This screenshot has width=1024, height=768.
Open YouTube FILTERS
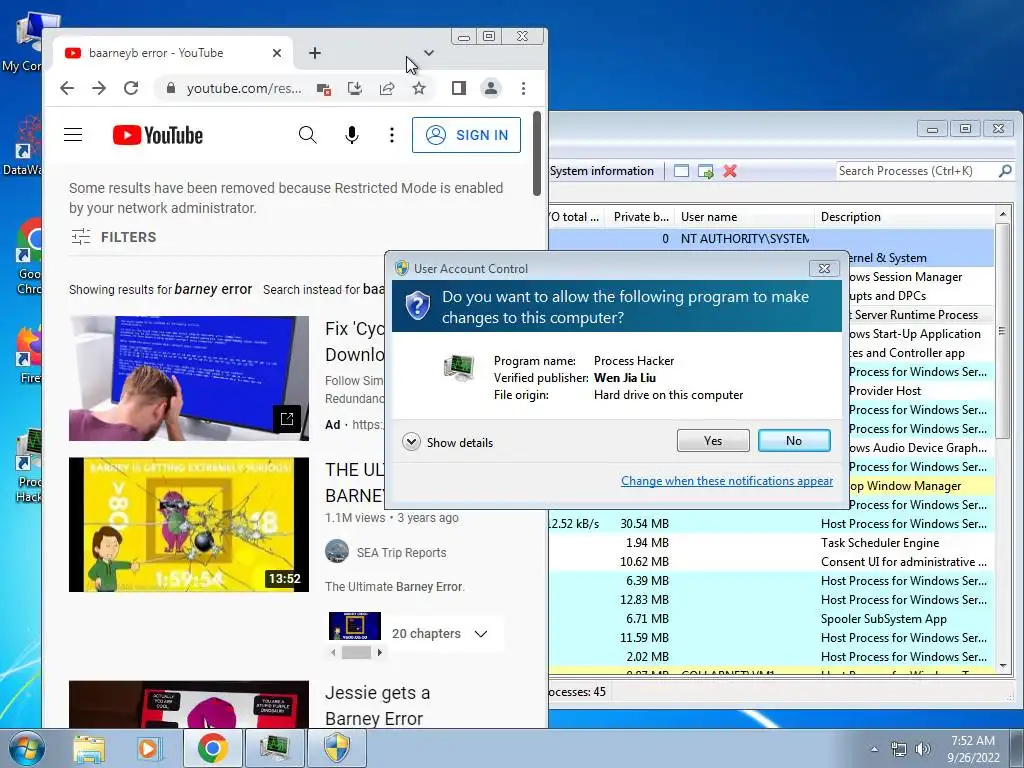click(x=114, y=237)
